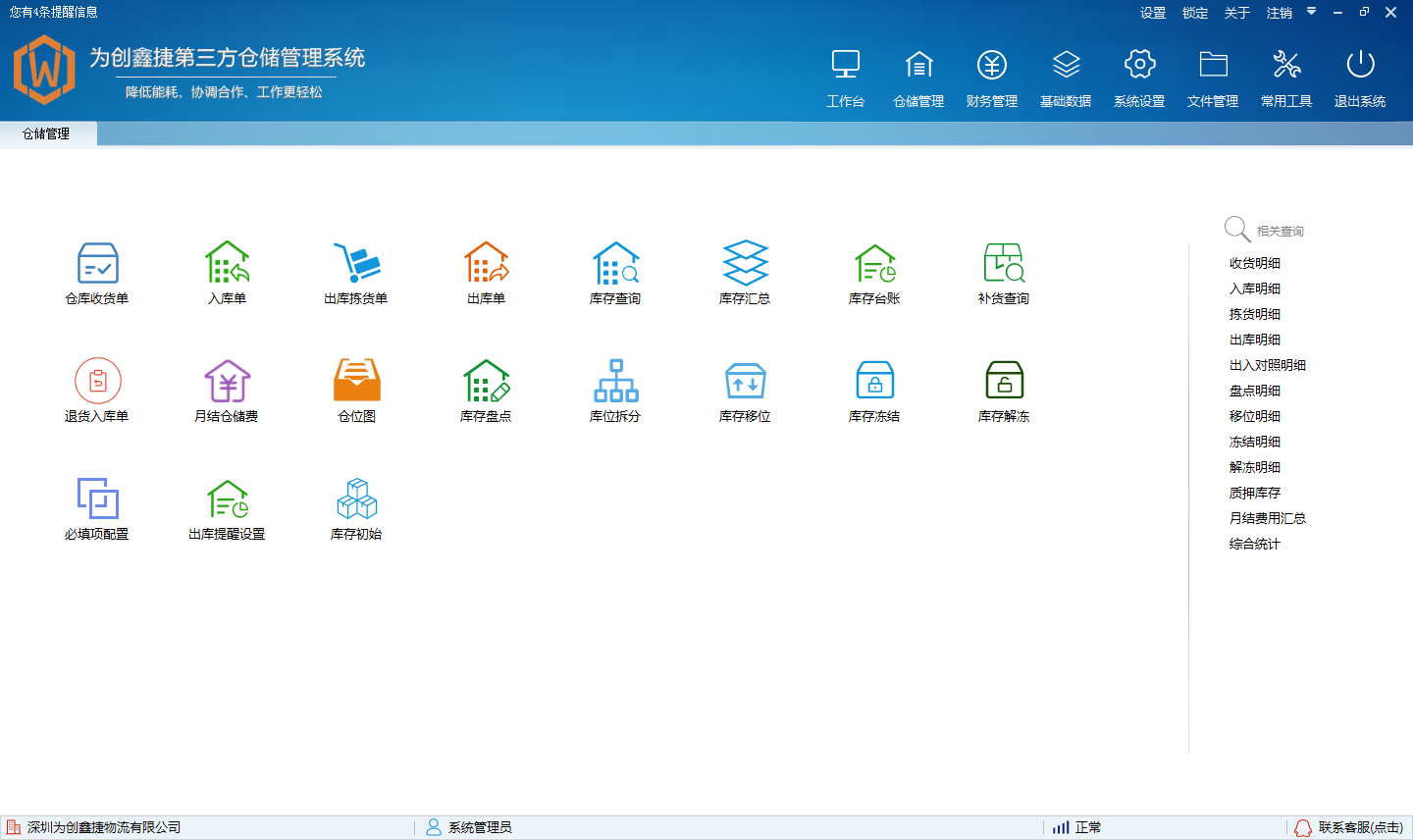Open 库存移位 stock move icon

click(x=746, y=381)
